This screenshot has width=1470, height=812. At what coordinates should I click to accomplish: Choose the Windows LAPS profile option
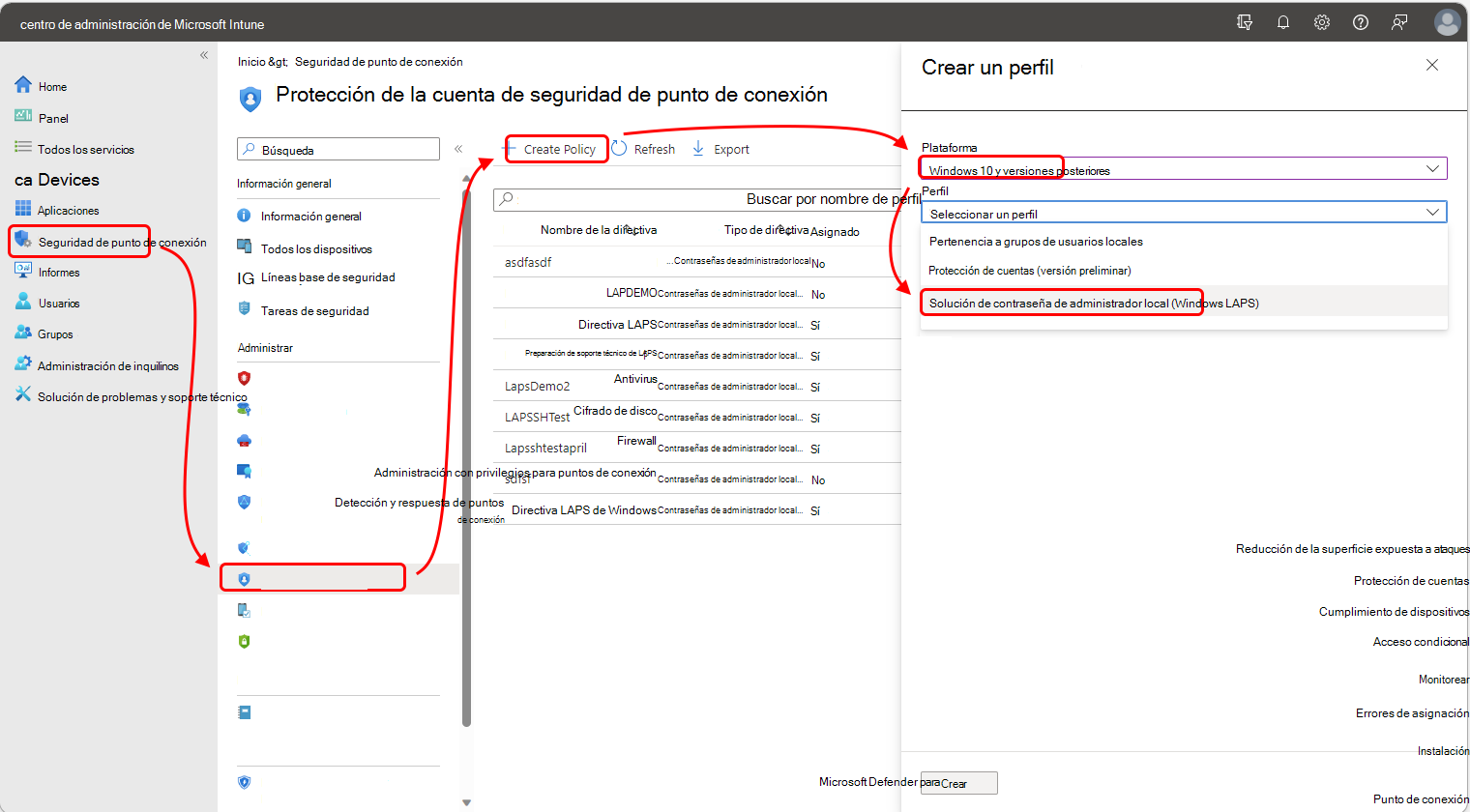(x=1094, y=303)
